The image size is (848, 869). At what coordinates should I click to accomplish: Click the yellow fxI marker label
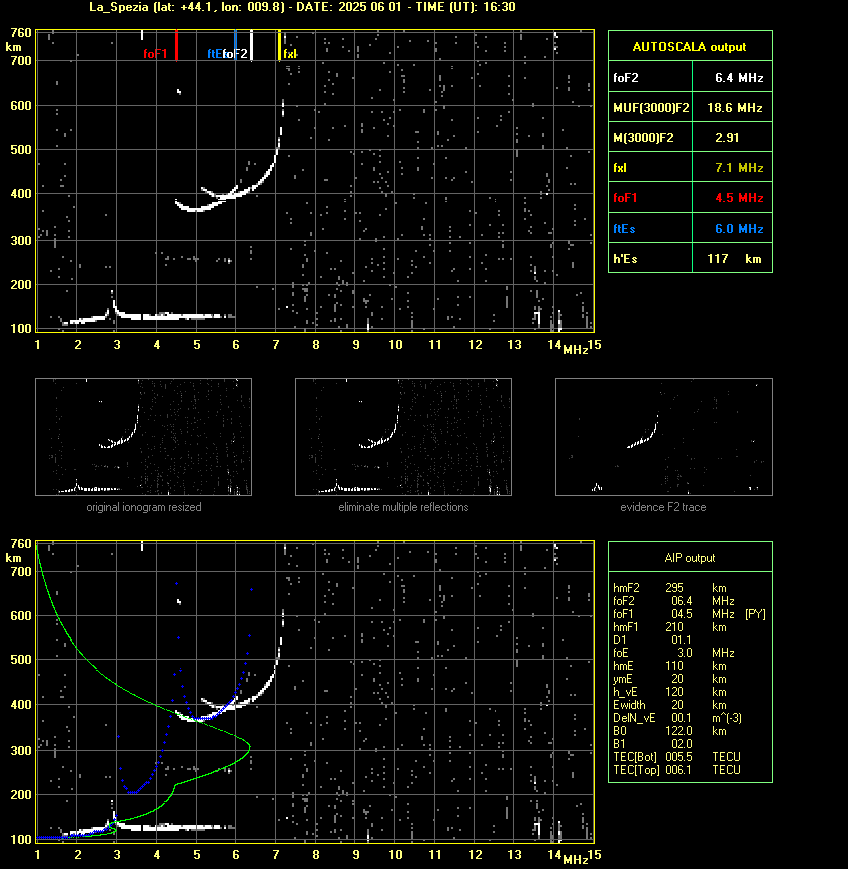coord(290,54)
